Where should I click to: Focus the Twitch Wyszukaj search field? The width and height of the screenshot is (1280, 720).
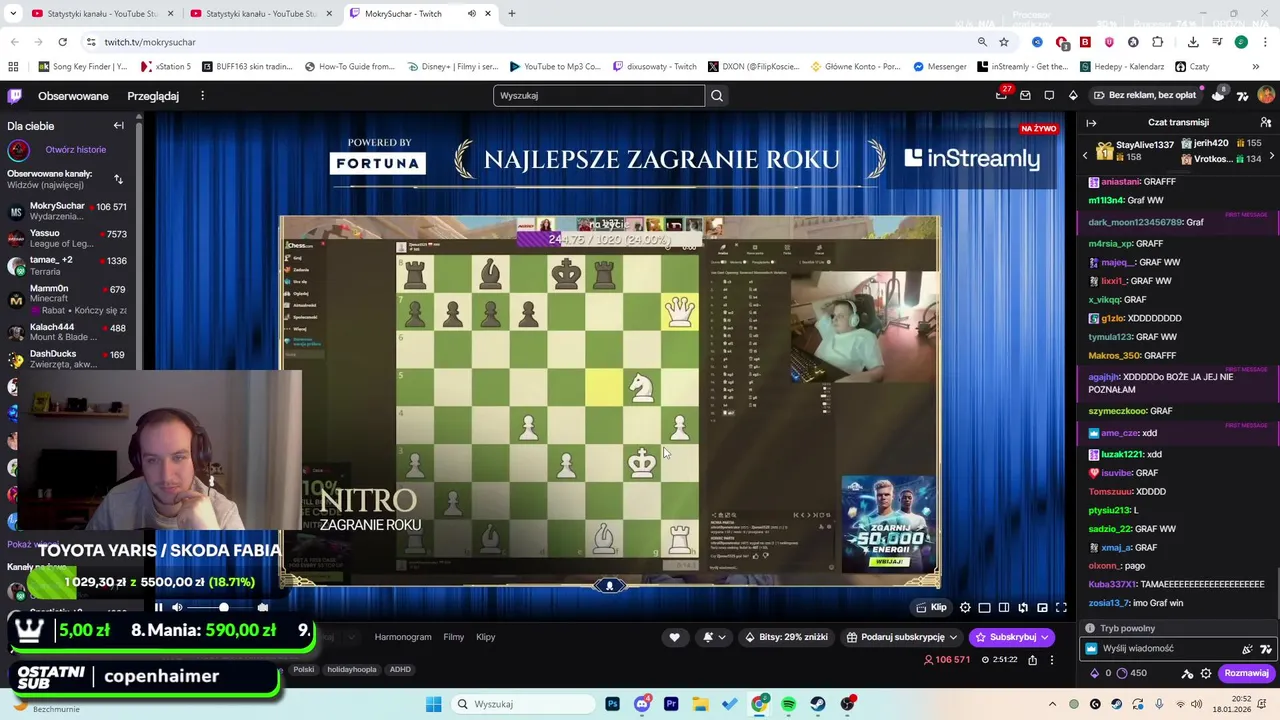[599, 96]
